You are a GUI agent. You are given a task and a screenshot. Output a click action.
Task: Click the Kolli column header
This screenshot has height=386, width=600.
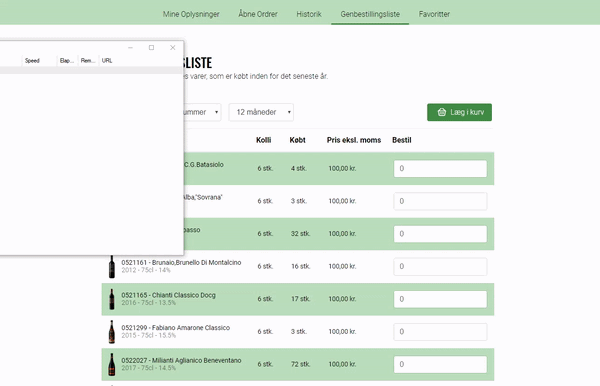tap(264, 140)
